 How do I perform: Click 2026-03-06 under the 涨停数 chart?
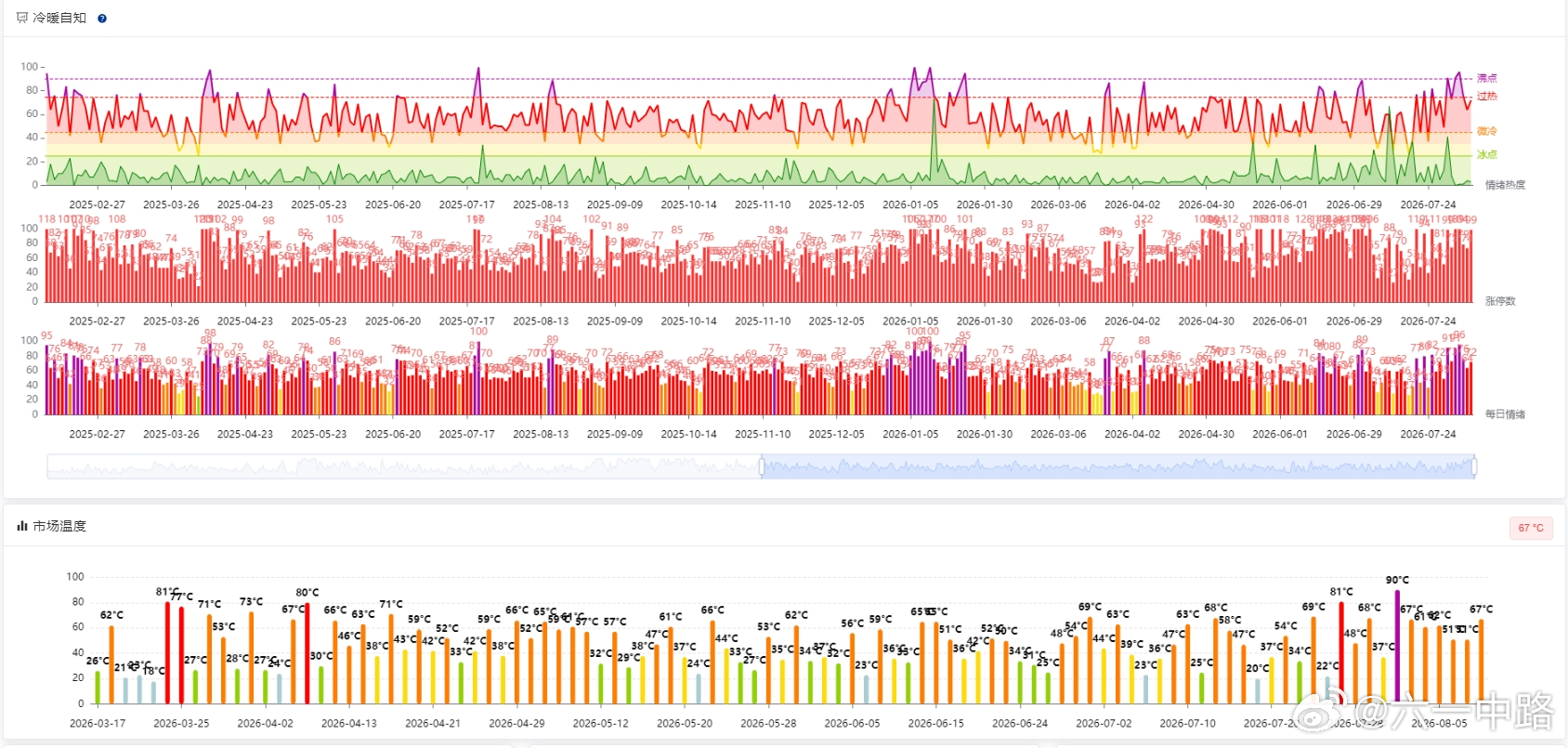click(1058, 321)
